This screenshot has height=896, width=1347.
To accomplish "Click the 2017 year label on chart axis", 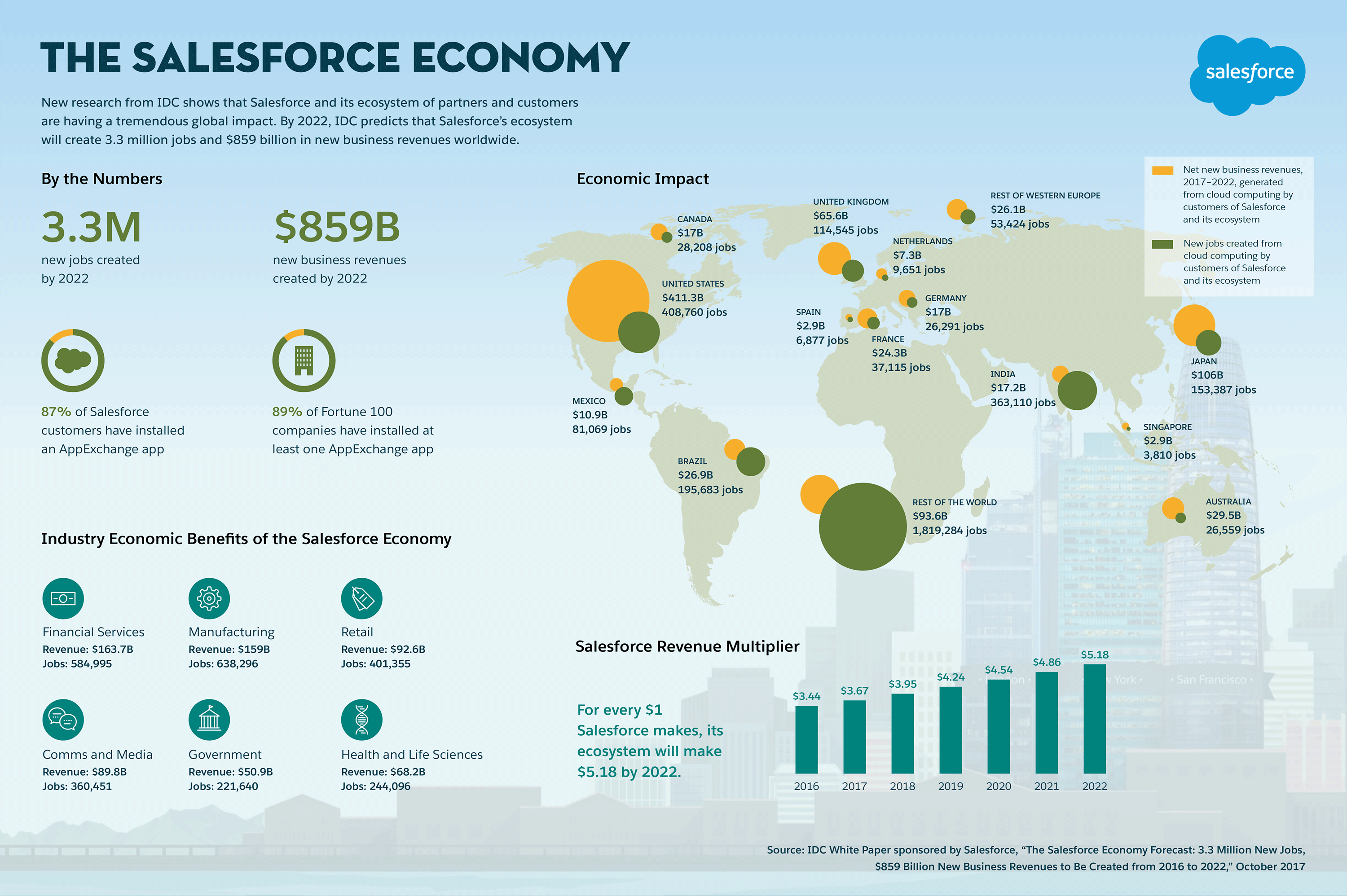I will (x=854, y=786).
